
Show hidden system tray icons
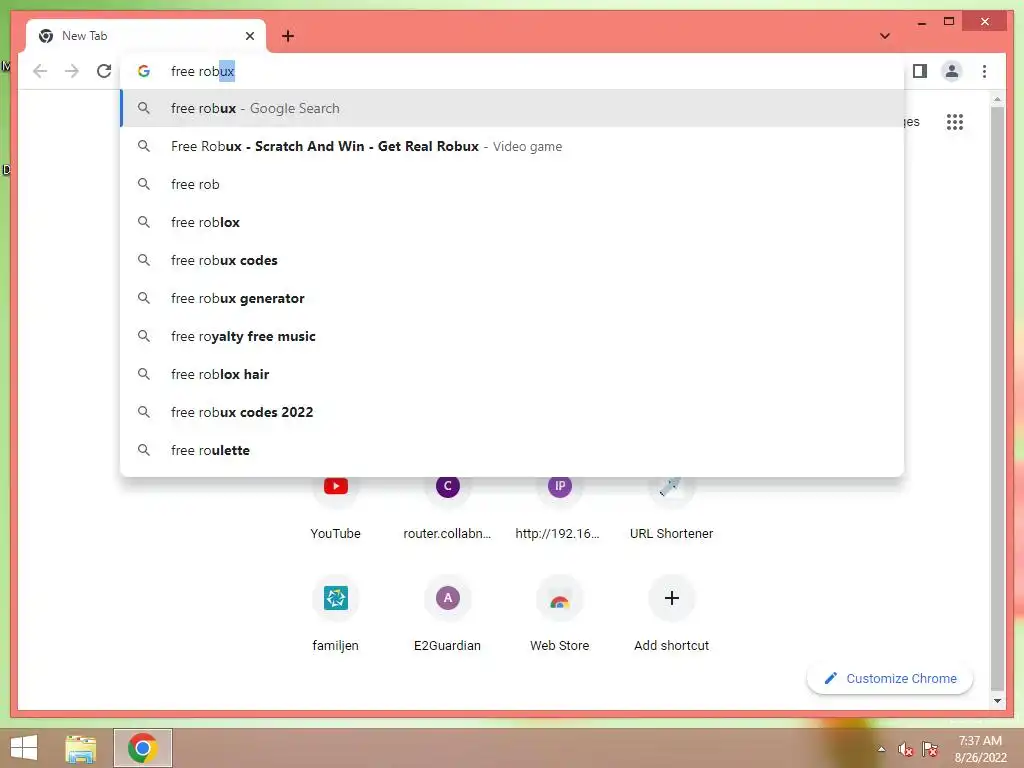point(881,749)
